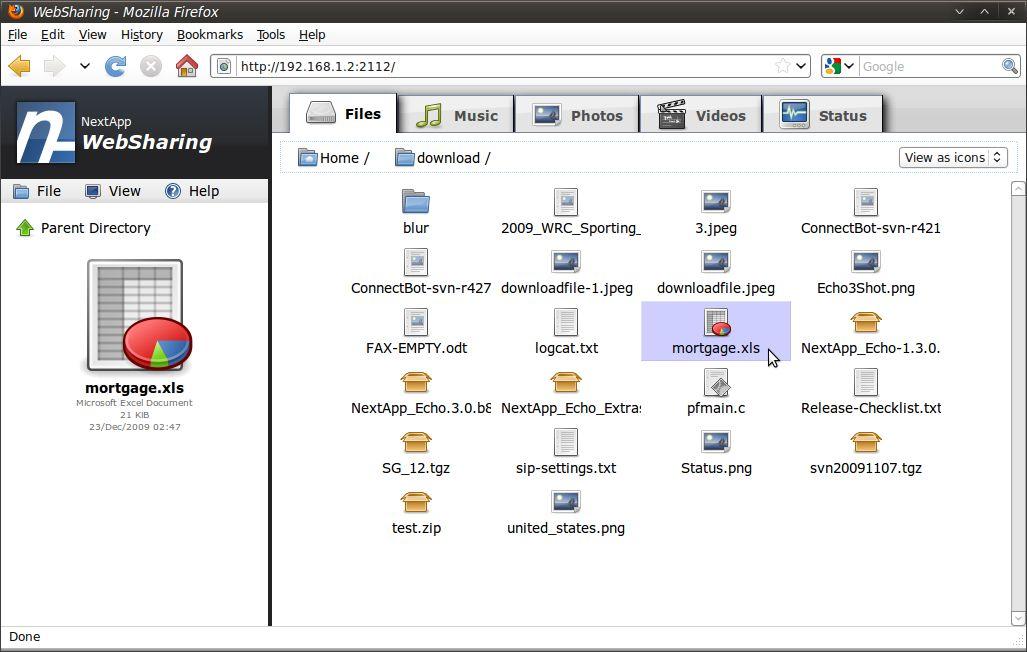Screen dimensions: 1027x652
Task: Select the ConnectBot-svn-r421 file icon
Action: point(866,202)
